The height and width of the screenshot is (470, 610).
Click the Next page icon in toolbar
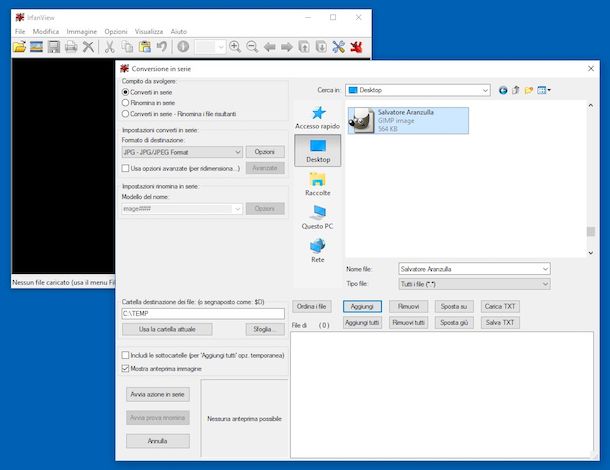(x=321, y=47)
